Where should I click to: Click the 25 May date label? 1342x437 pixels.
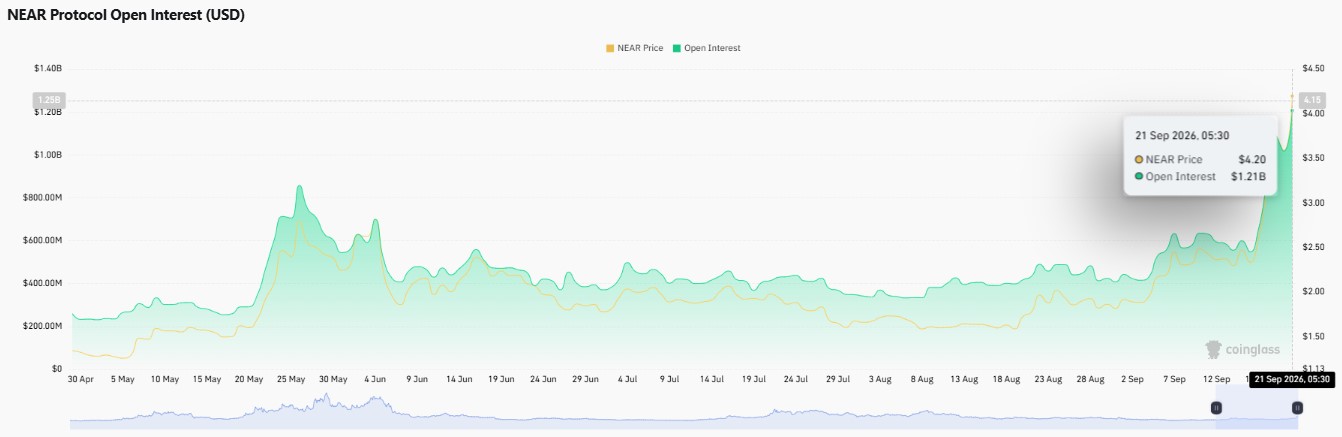click(x=291, y=380)
